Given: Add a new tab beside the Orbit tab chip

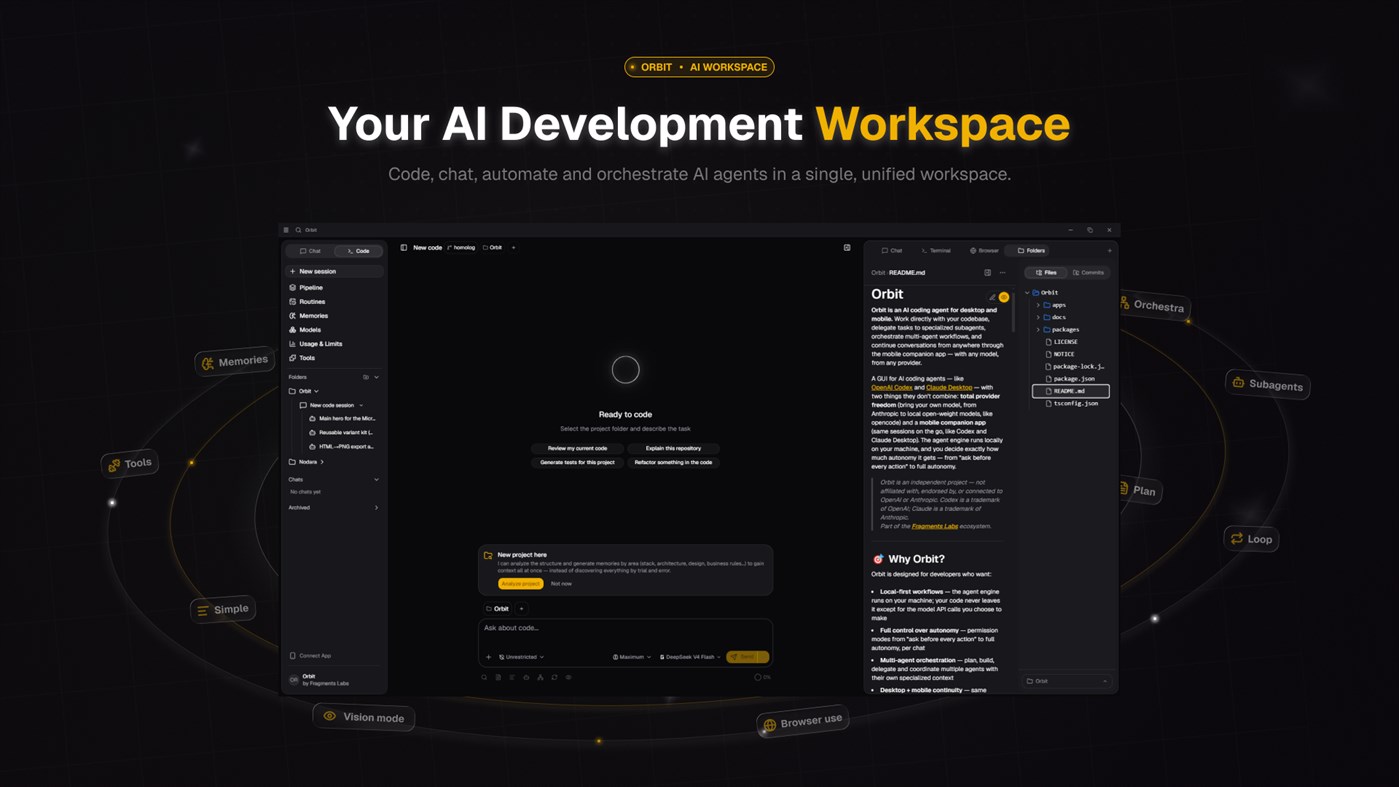Looking at the screenshot, I should pyautogui.click(x=514, y=247).
